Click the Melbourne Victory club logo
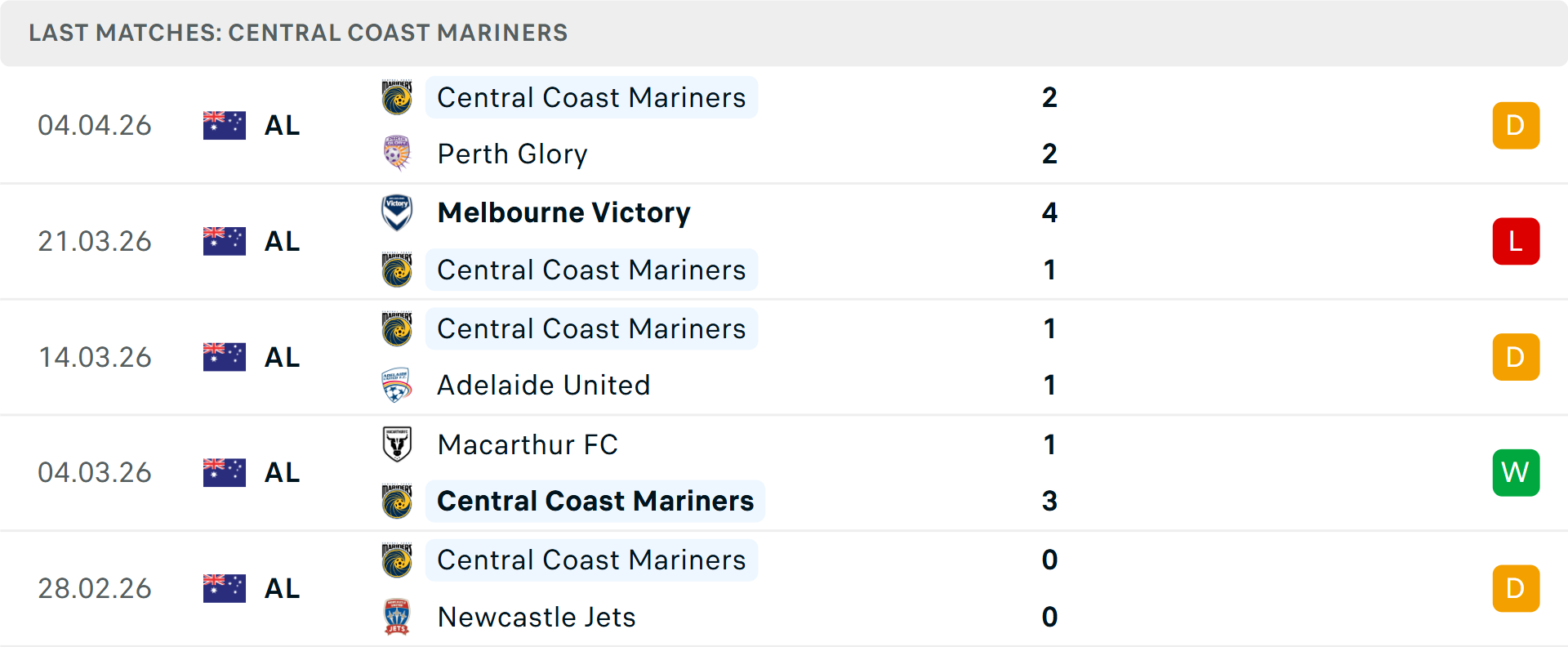This screenshot has height=647, width=1568. [397, 213]
